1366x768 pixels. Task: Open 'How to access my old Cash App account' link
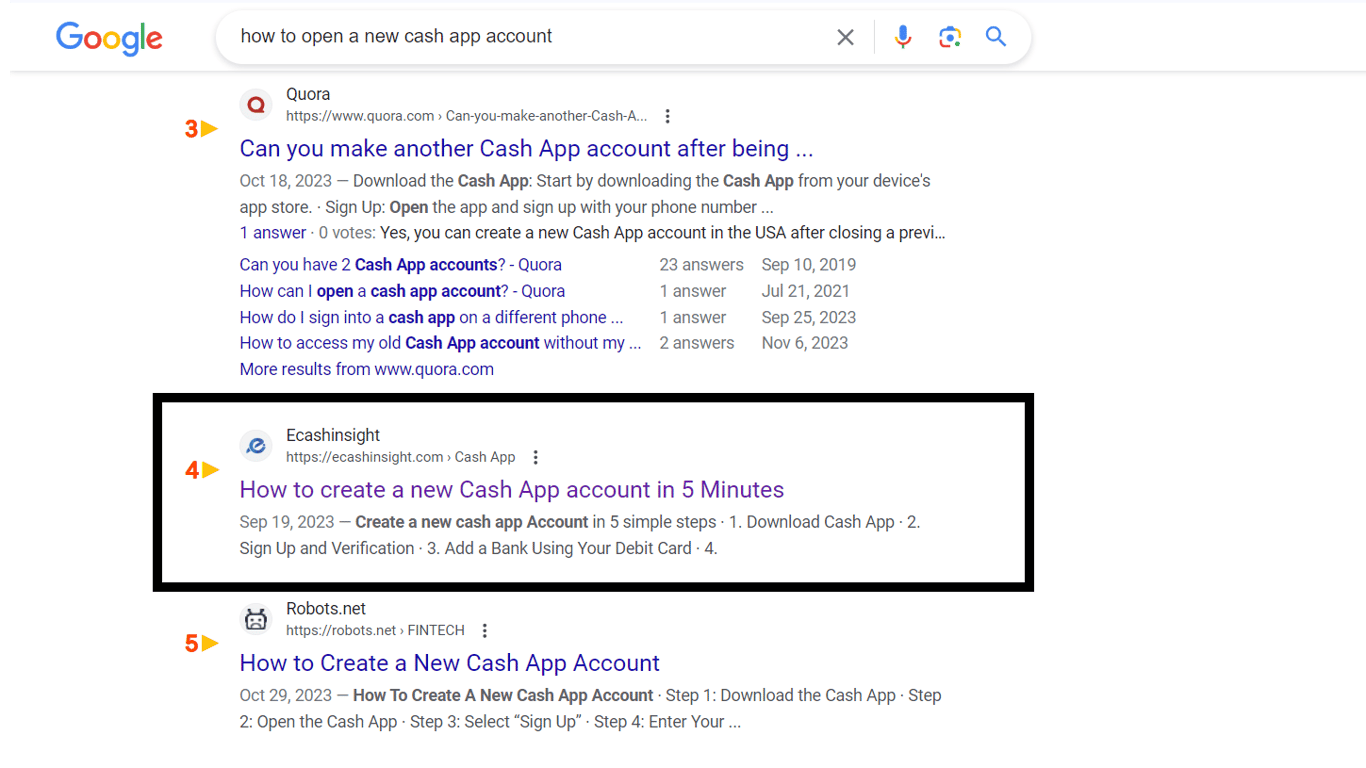(441, 343)
